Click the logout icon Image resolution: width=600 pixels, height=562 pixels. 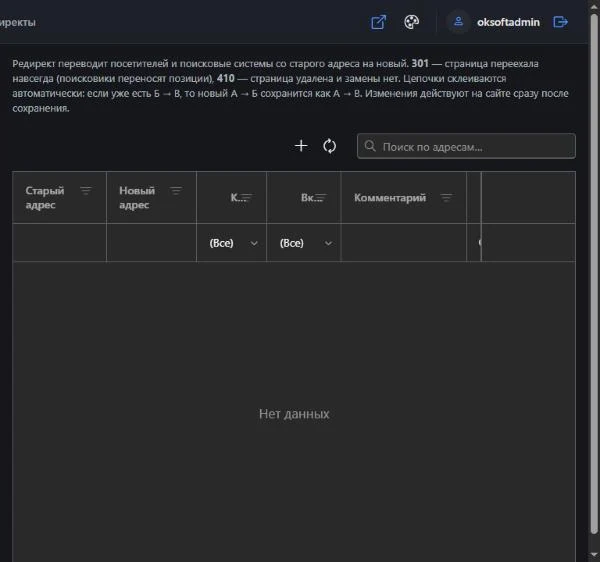[x=560, y=22]
